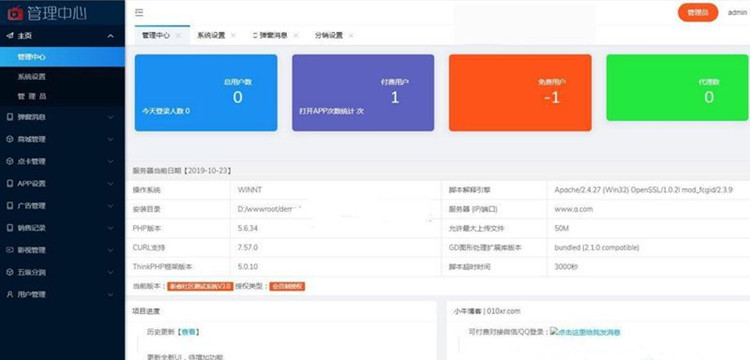Close the 分销设置 tab
Image resolution: width=750 pixels, height=360 pixels.
click(x=351, y=35)
